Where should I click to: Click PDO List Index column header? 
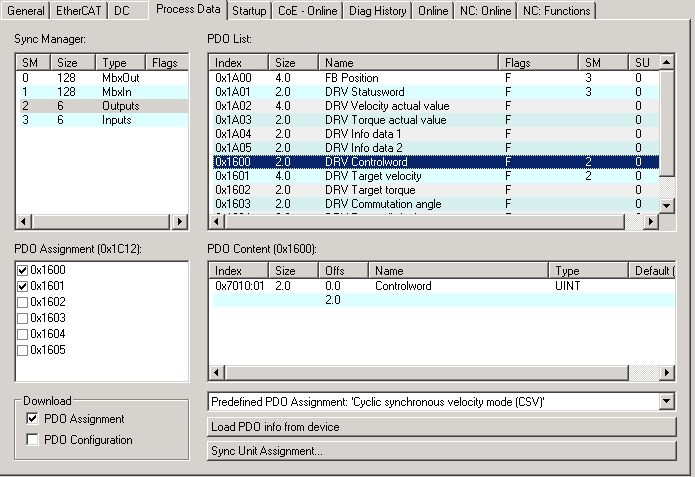(238, 63)
